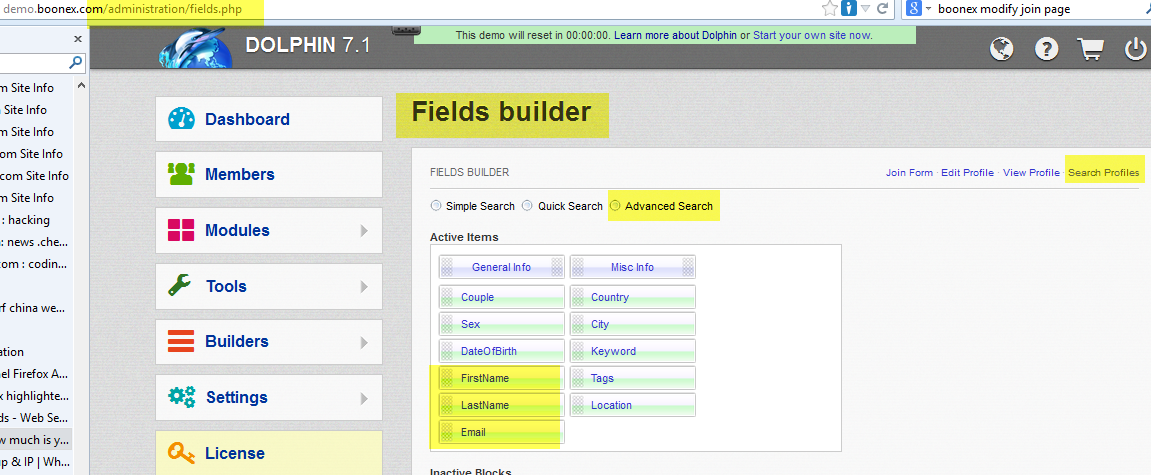
Task: Click the Settings gears icon
Action: 181,397
